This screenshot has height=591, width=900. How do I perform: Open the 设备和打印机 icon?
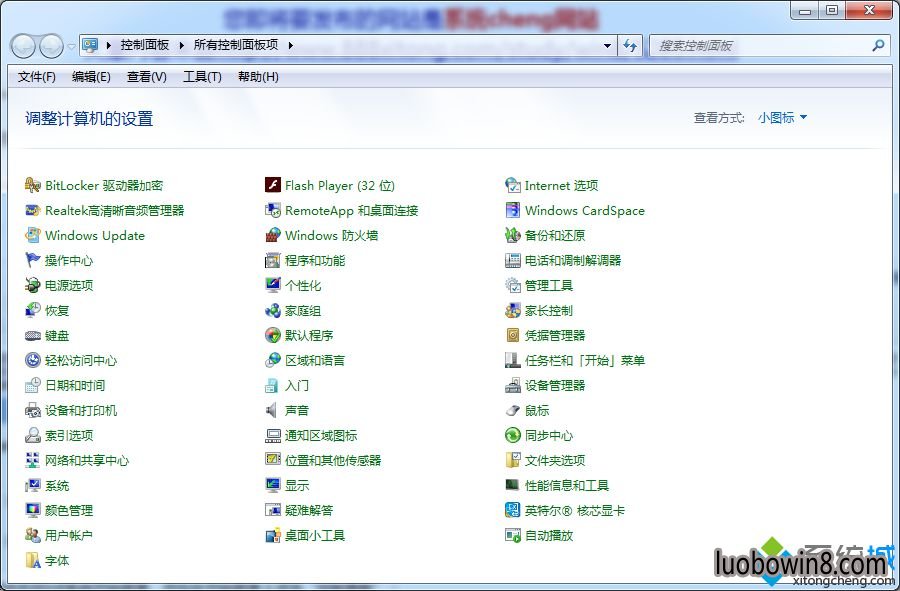coord(33,410)
